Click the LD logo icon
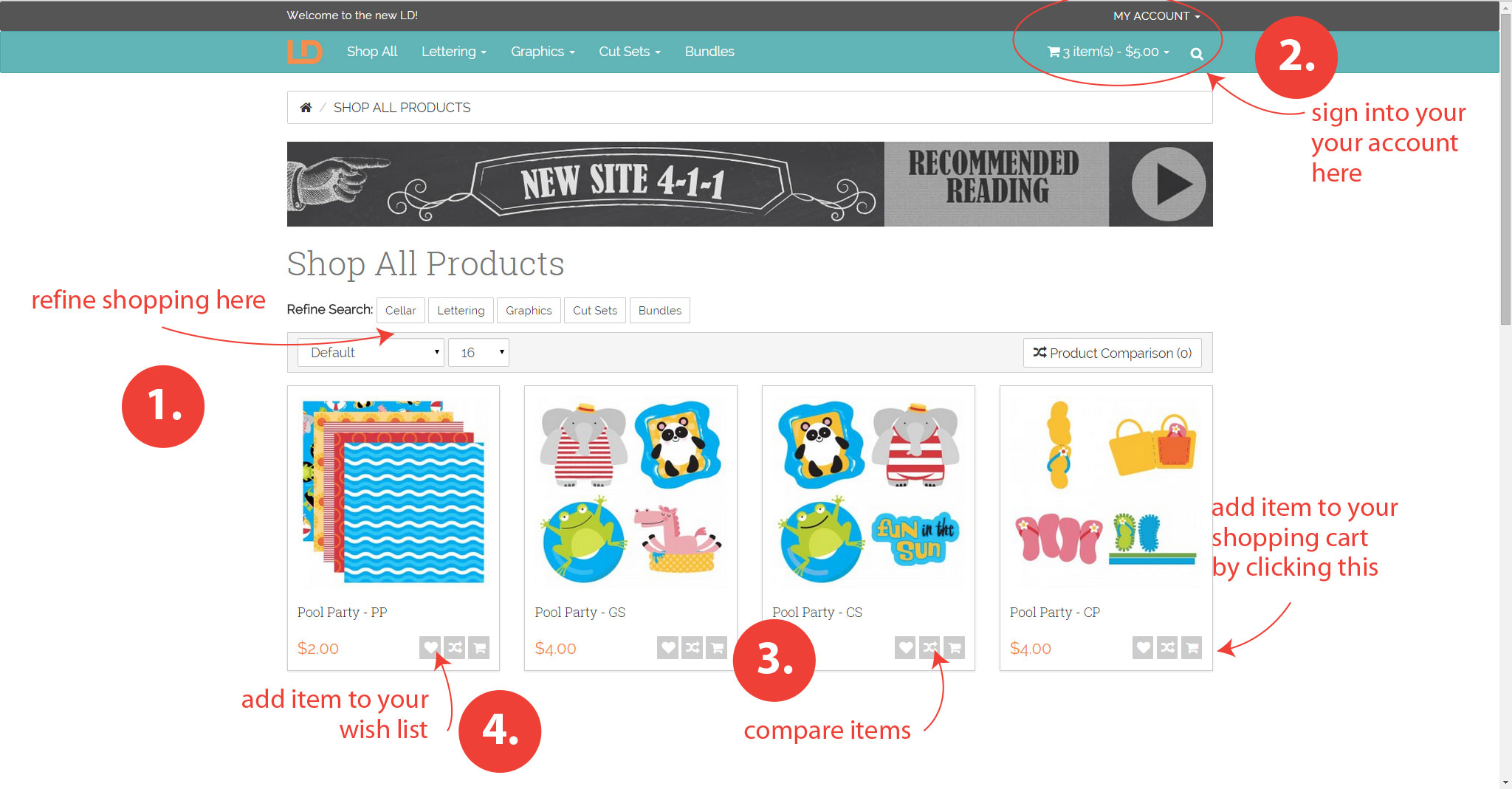The width and height of the screenshot is (1512, 789). point(304,52)
